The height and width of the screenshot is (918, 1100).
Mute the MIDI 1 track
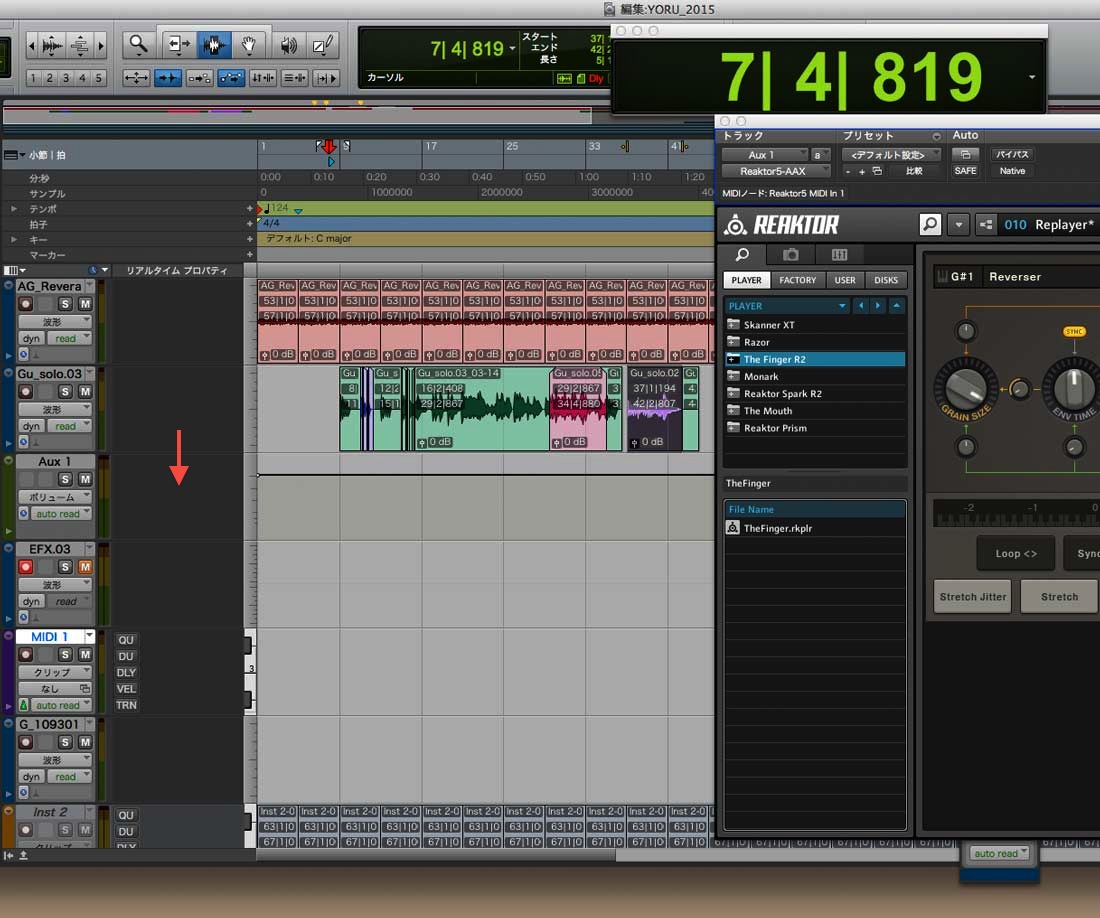[85, 654]
